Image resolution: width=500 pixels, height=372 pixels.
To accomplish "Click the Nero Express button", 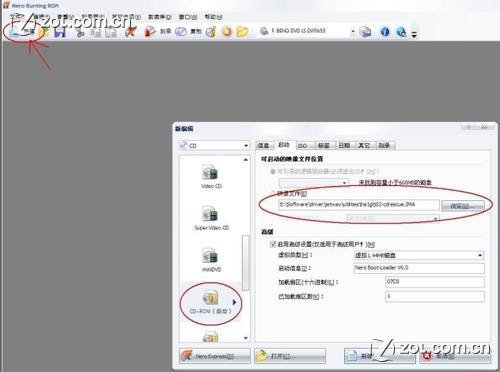I will tap(215, 356).
